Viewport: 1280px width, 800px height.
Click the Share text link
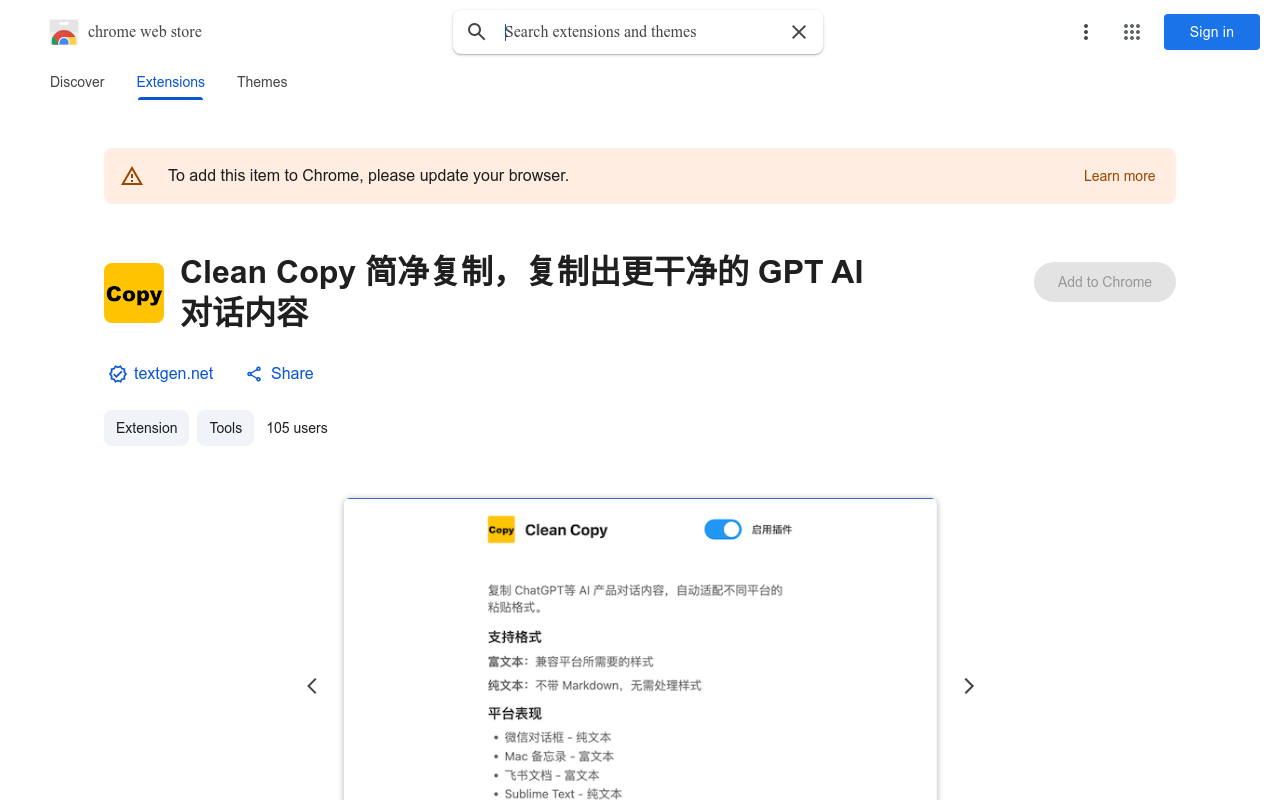(x=292, y=373)
